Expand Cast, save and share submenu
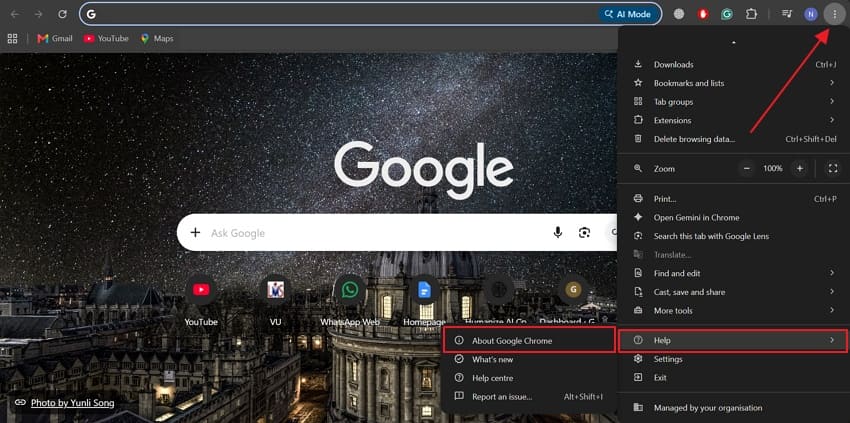 tap(735, 292)
